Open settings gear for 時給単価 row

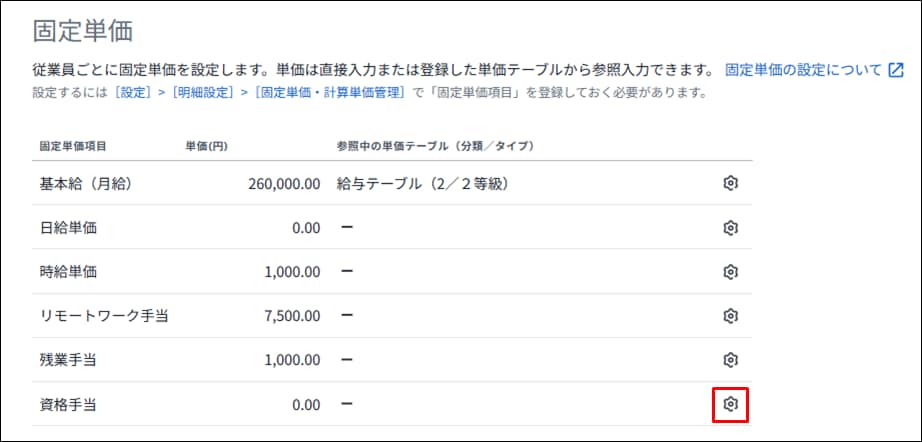[730, 272]
